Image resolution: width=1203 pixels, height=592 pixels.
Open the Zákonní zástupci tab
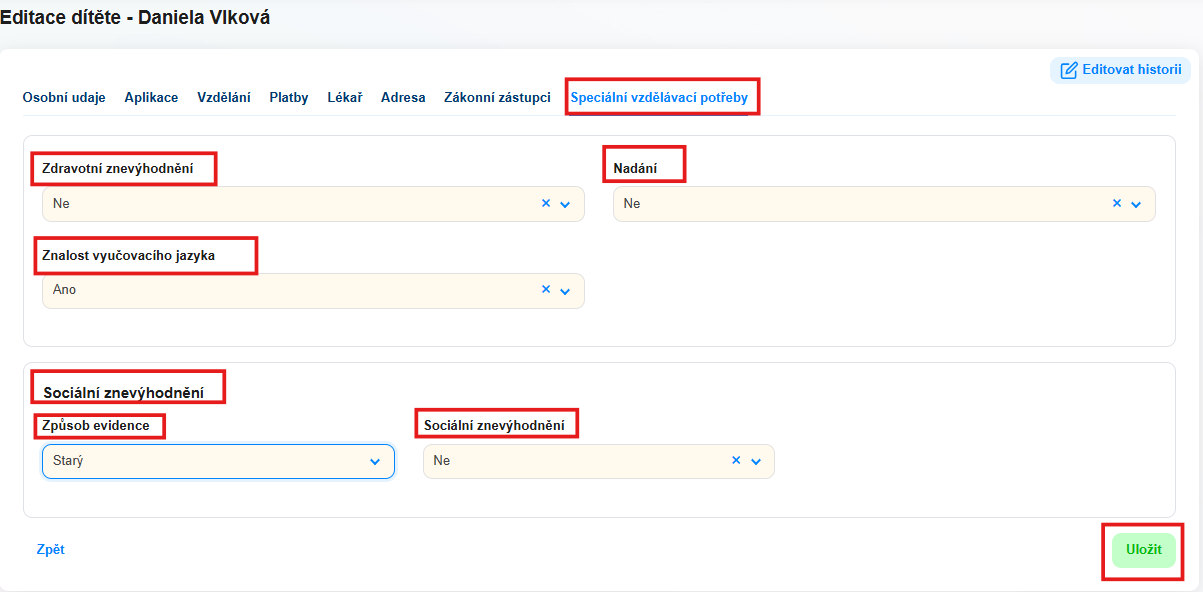click(497, 98)
